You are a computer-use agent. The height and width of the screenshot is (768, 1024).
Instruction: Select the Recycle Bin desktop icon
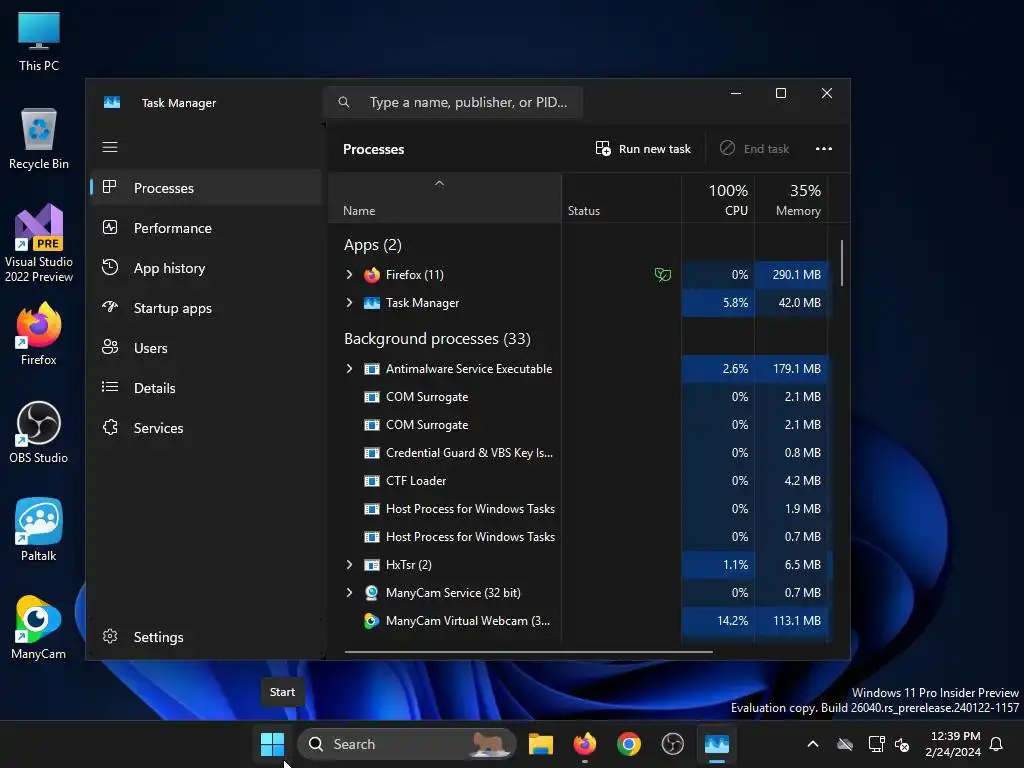point(39,138)
